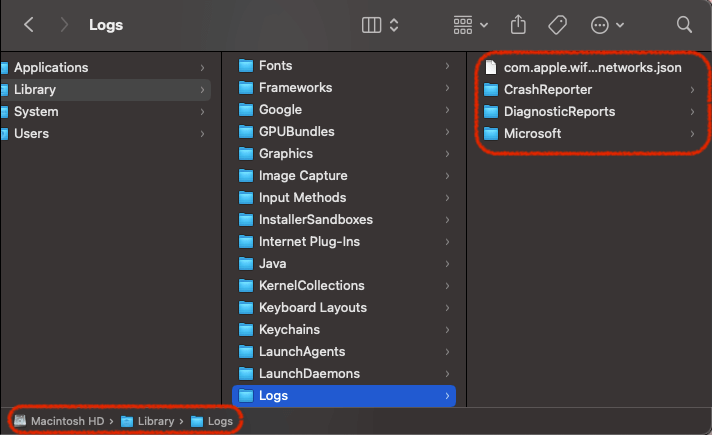Click the column view icon in toolbar

(x=369, y=24)
